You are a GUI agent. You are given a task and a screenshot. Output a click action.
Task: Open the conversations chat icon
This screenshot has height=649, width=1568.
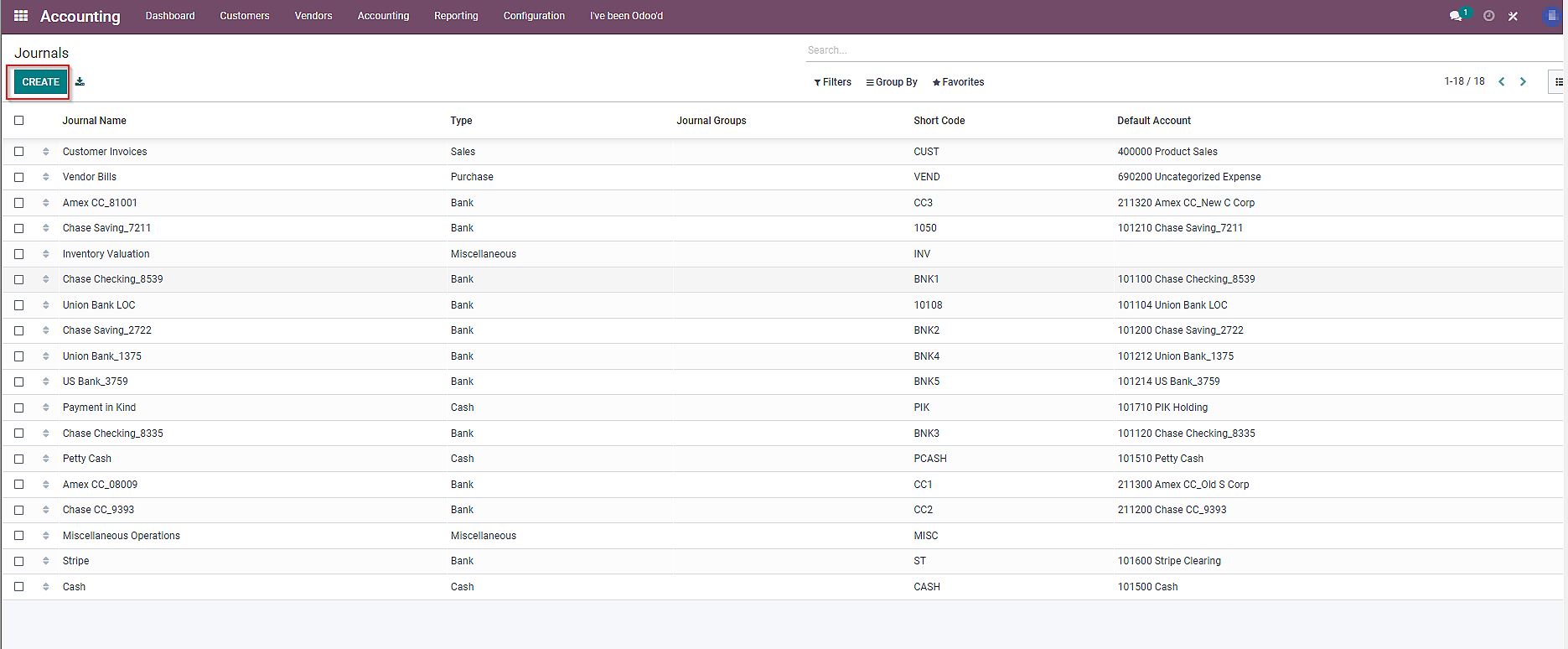coord(1457,16)
